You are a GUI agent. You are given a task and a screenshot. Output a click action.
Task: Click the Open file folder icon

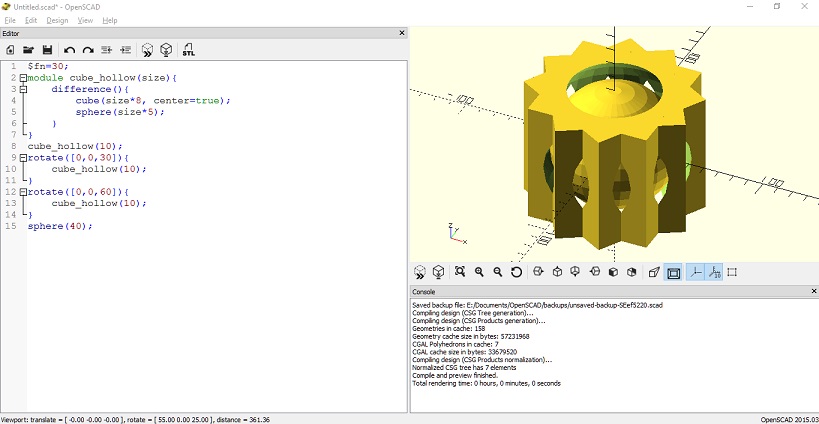[x=28, y=50]
